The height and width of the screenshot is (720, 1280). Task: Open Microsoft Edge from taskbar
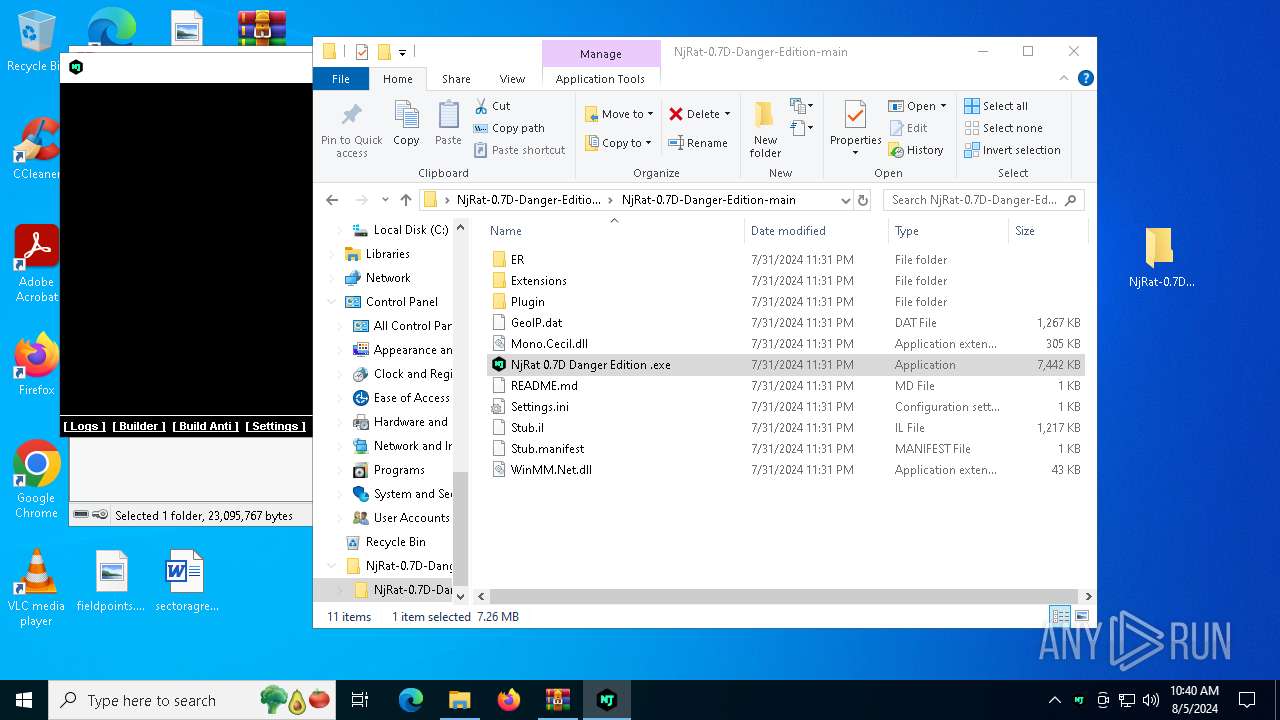411,700
